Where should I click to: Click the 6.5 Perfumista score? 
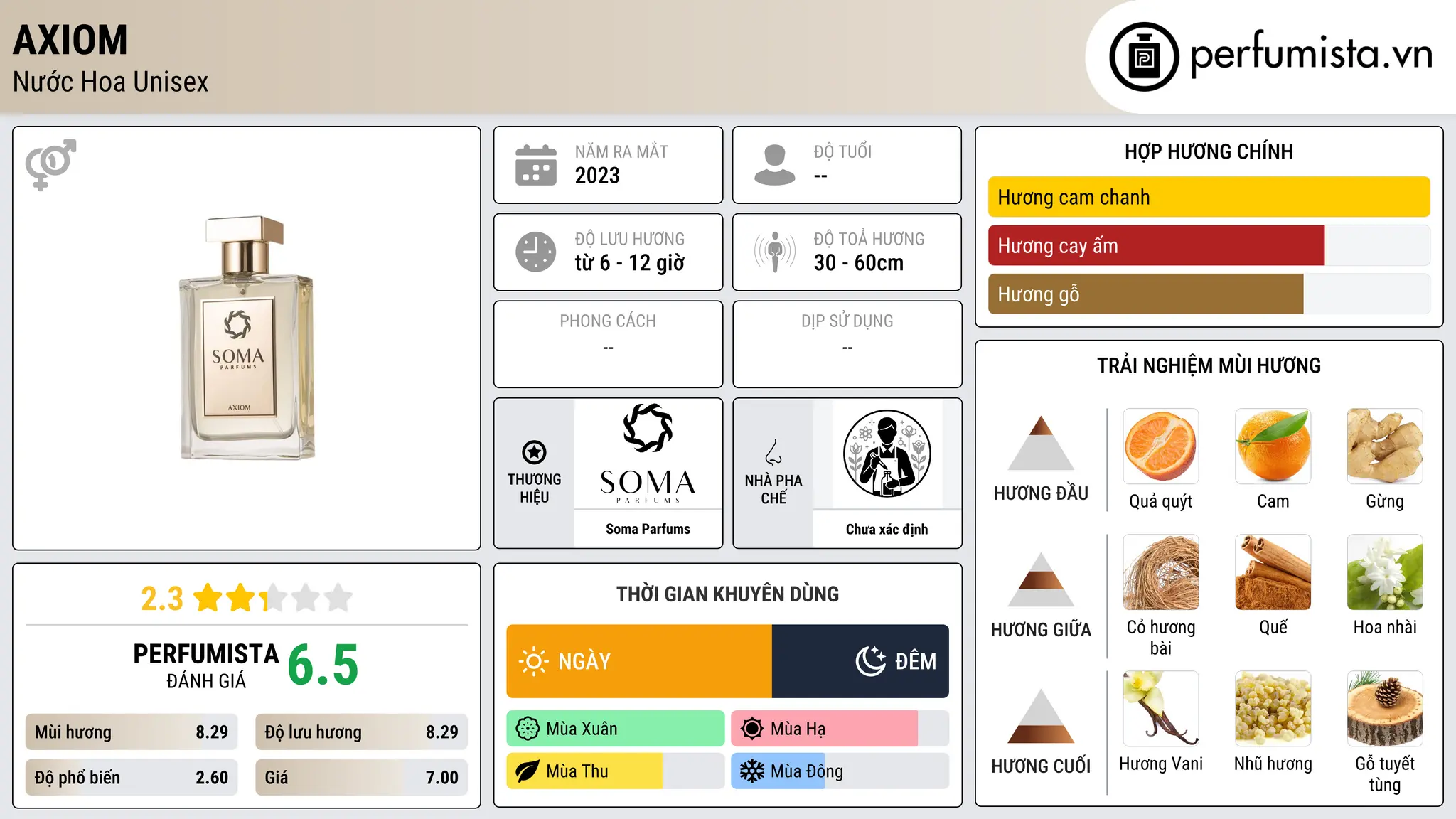coord(323,665)
